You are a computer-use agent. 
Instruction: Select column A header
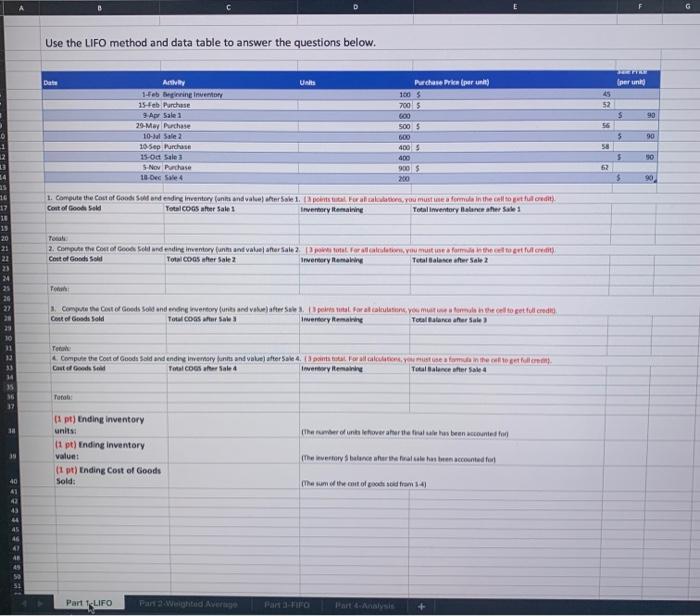pos(21,8)
